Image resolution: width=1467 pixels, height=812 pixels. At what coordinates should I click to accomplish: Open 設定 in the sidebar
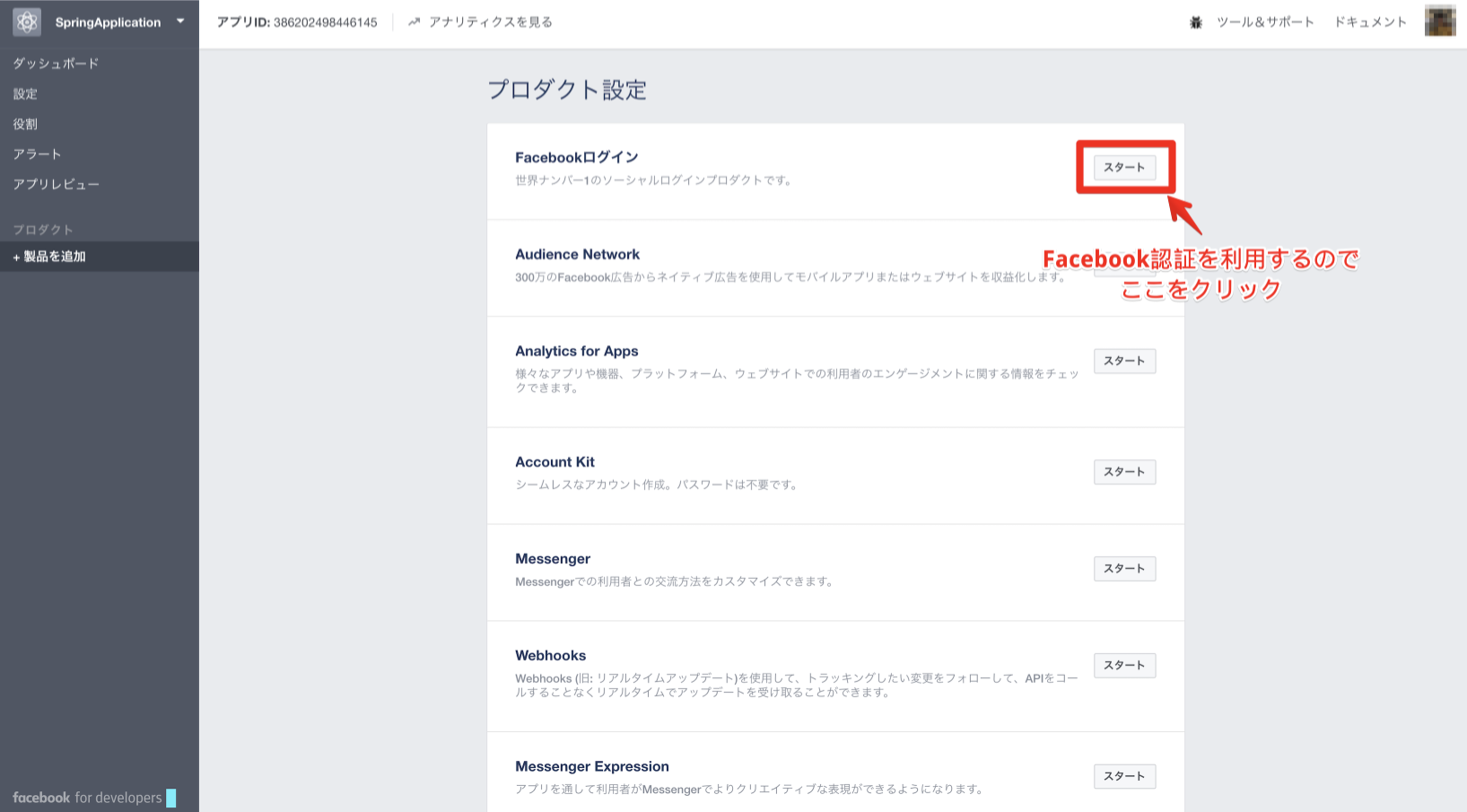click(25, 94)
